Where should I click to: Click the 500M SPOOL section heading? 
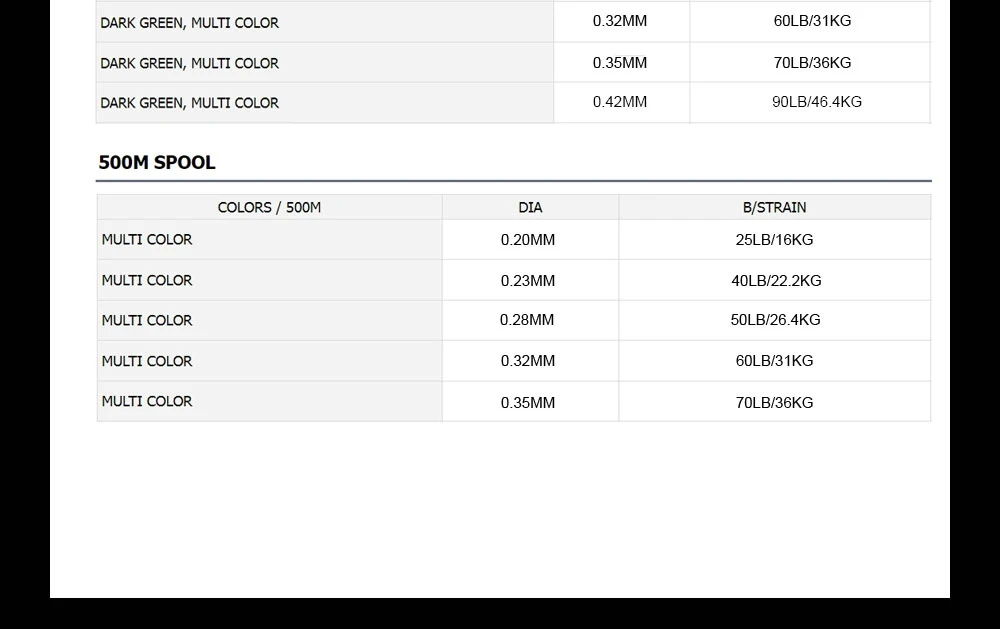coord(157,162)
